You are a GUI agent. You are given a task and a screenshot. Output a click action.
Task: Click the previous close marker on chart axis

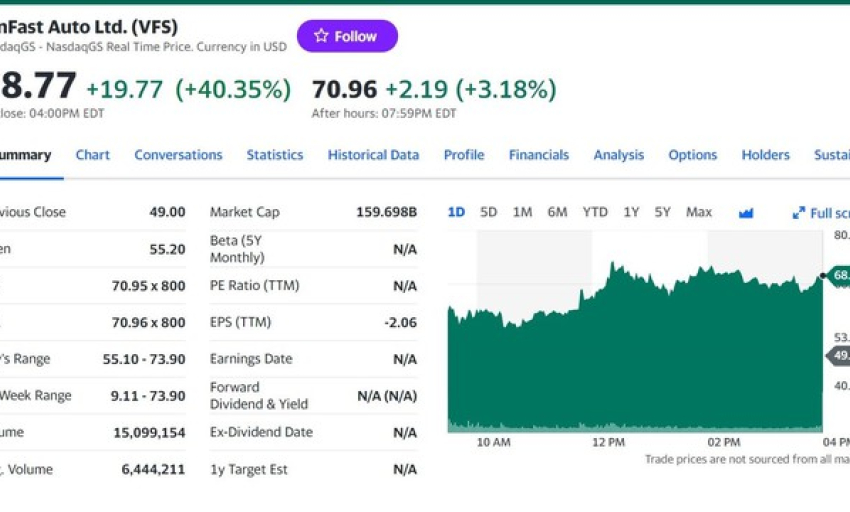point(839,356)
